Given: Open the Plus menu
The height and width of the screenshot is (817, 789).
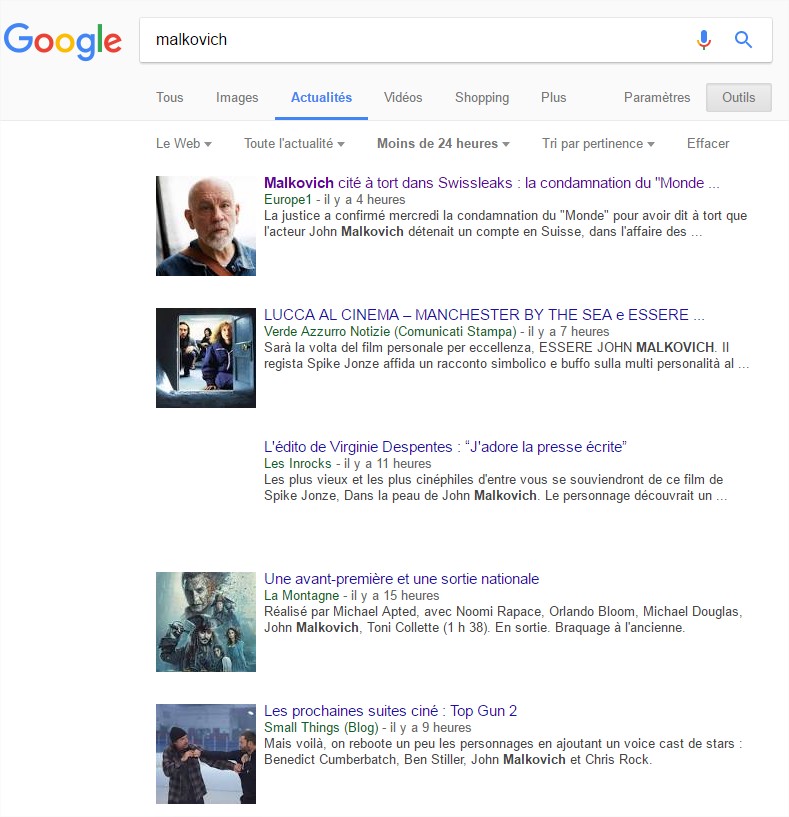Looking at the screenshot, I should click(x=553, y=97).
